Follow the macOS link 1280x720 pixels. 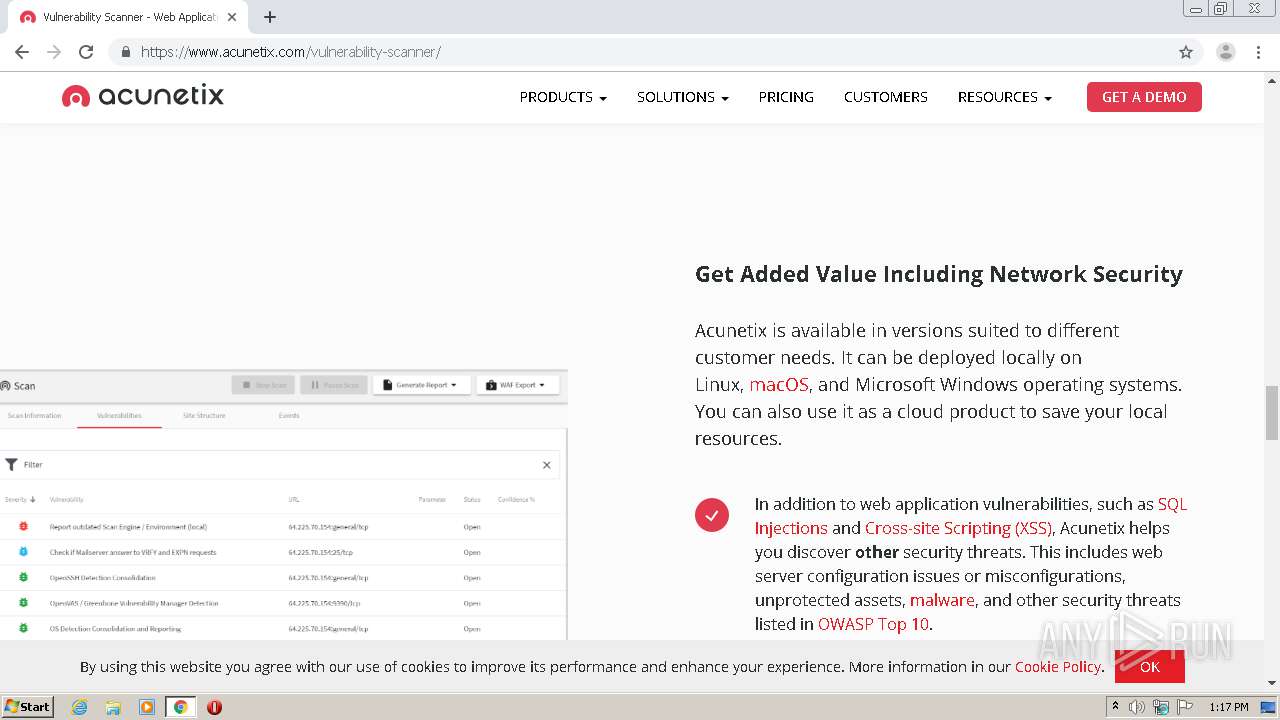pyautogui.click(x=779, y=384)
